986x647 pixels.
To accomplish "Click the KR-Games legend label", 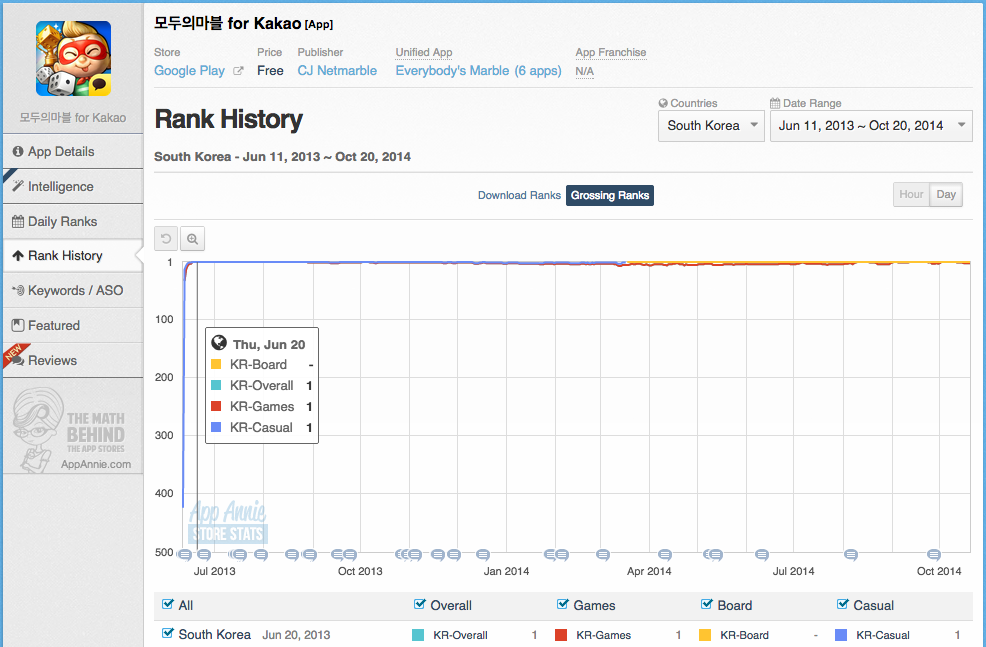I will [x=603, y=635].
